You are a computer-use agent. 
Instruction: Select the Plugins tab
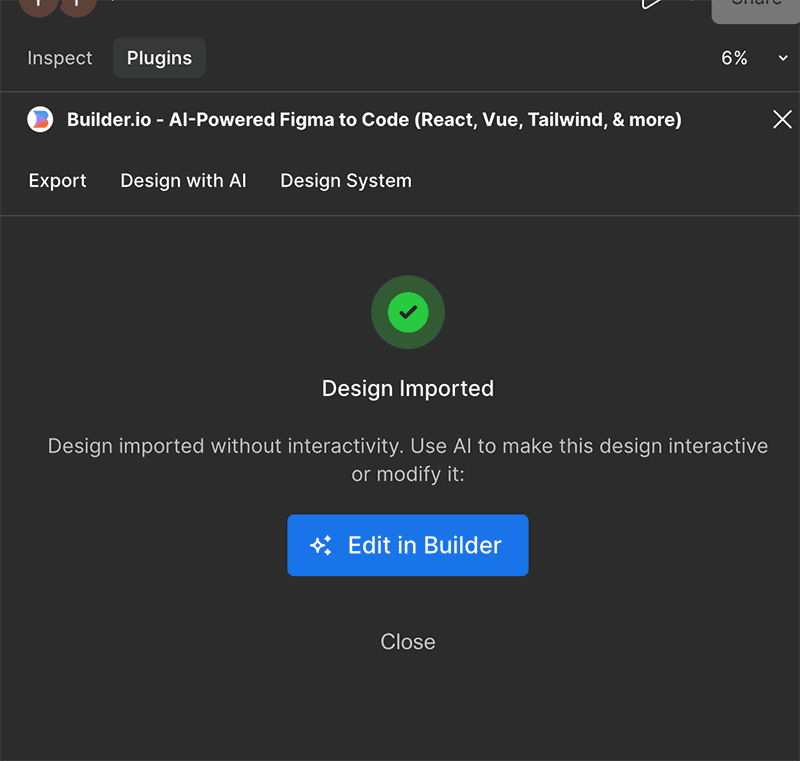click(159, 58)
